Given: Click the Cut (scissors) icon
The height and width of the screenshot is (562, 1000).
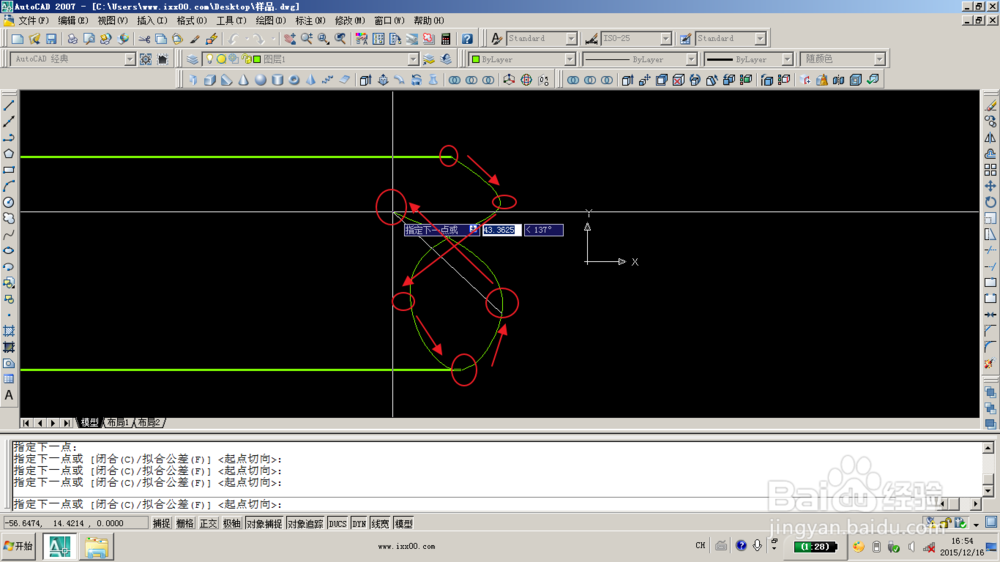Looking at the screenshot, I should (x=144, y=39).
